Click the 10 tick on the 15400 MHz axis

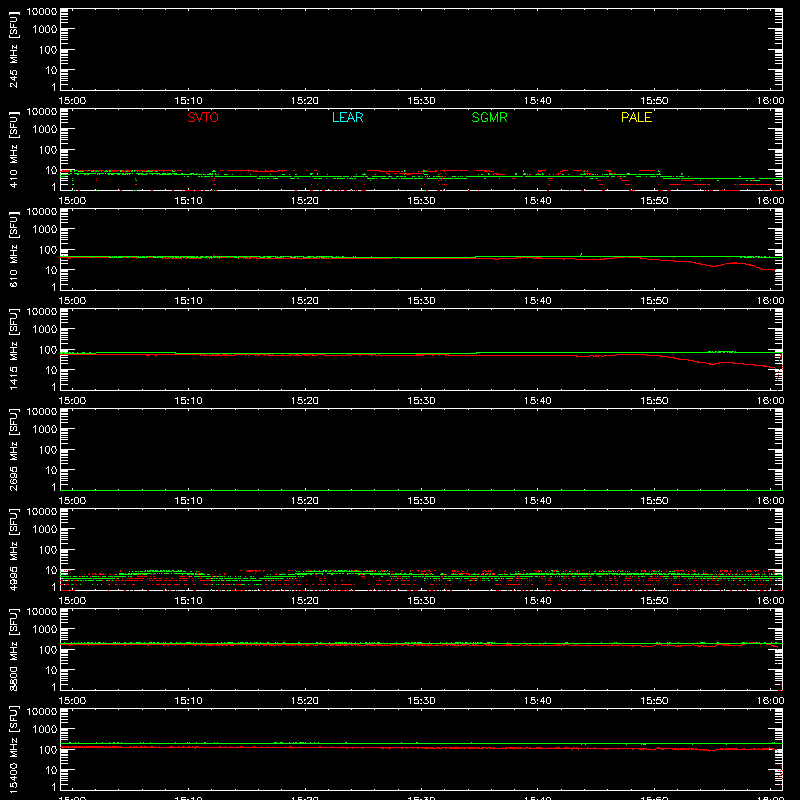coord(52,770)
